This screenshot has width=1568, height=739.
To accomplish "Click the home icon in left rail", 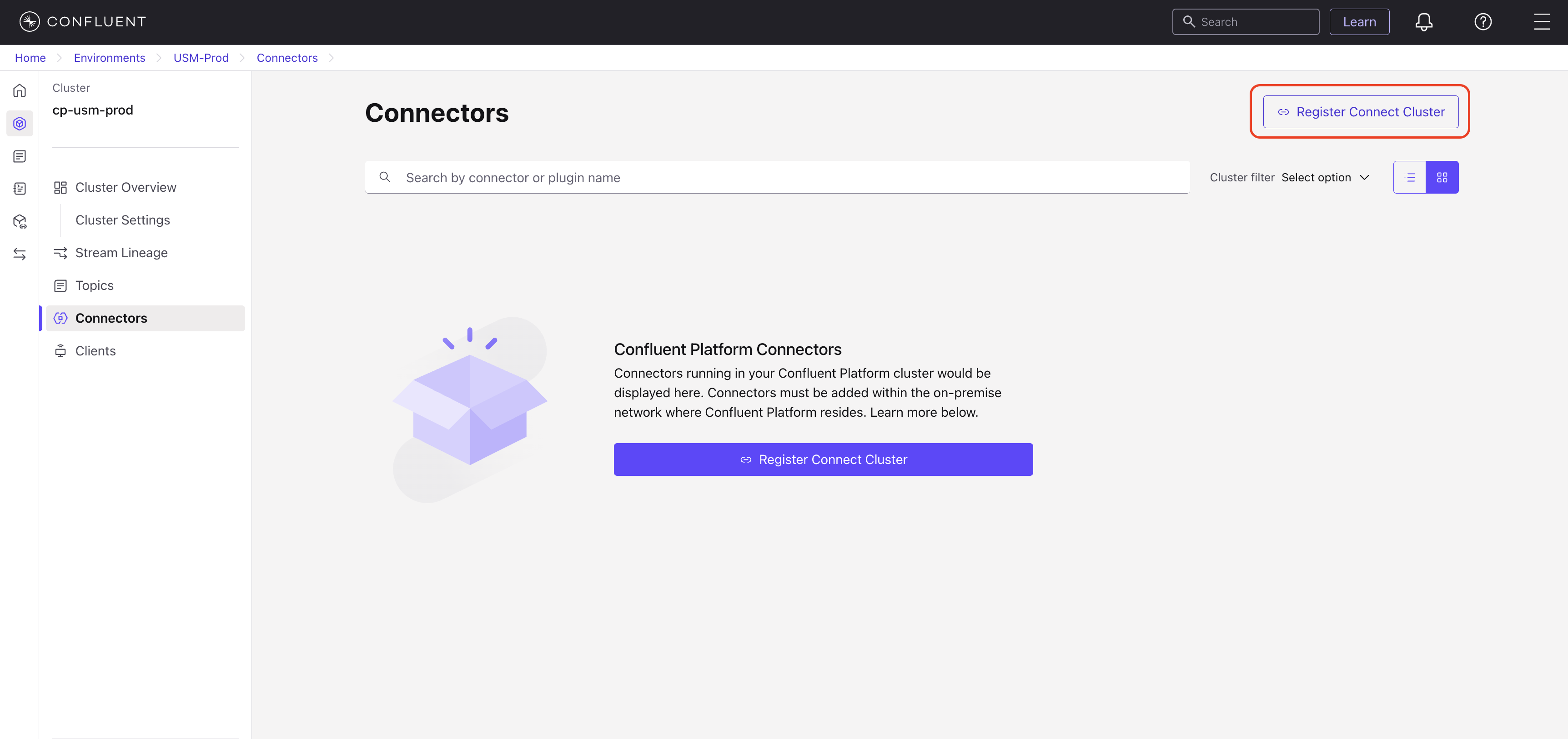I will tap(20, 90).
